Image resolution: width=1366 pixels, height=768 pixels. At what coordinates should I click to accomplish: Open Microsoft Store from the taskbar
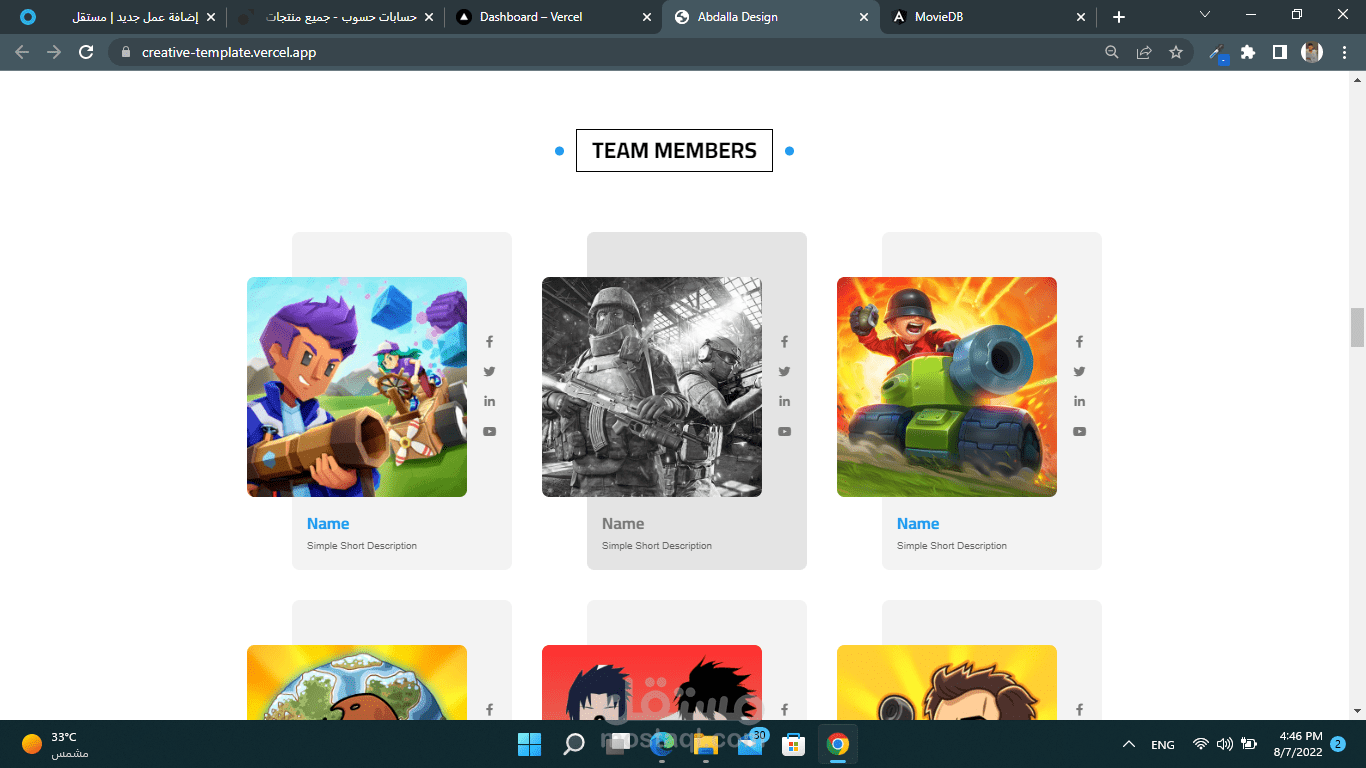(x=794, y=744)
